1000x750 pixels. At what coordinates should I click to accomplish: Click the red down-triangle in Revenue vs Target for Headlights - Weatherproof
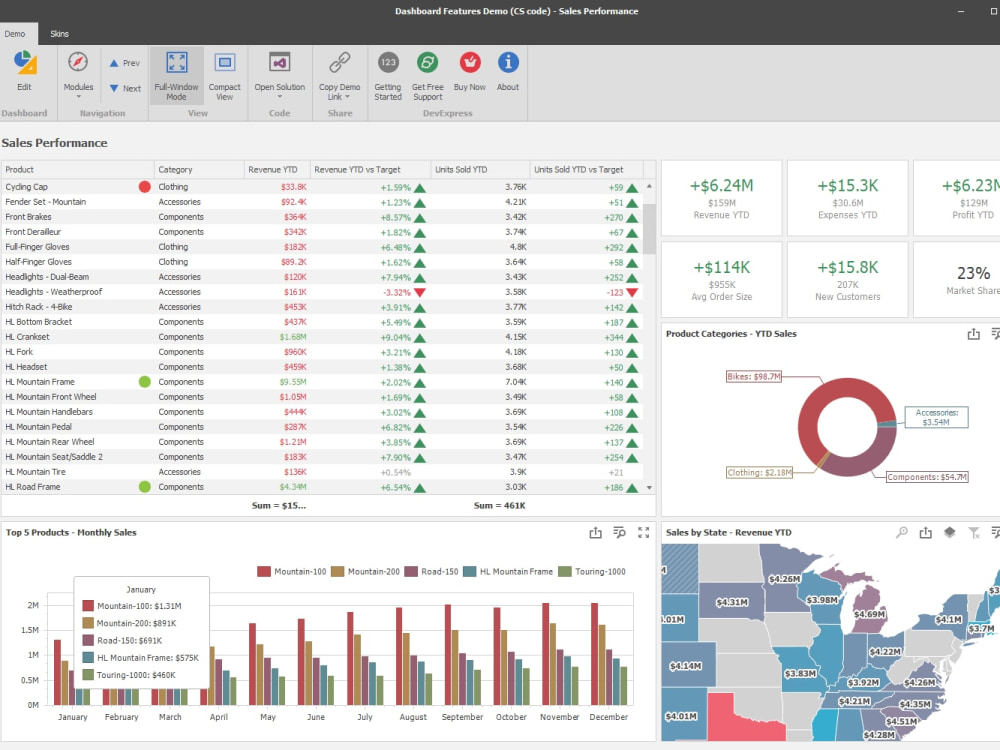pyautogui.click(x=420, y=293)
